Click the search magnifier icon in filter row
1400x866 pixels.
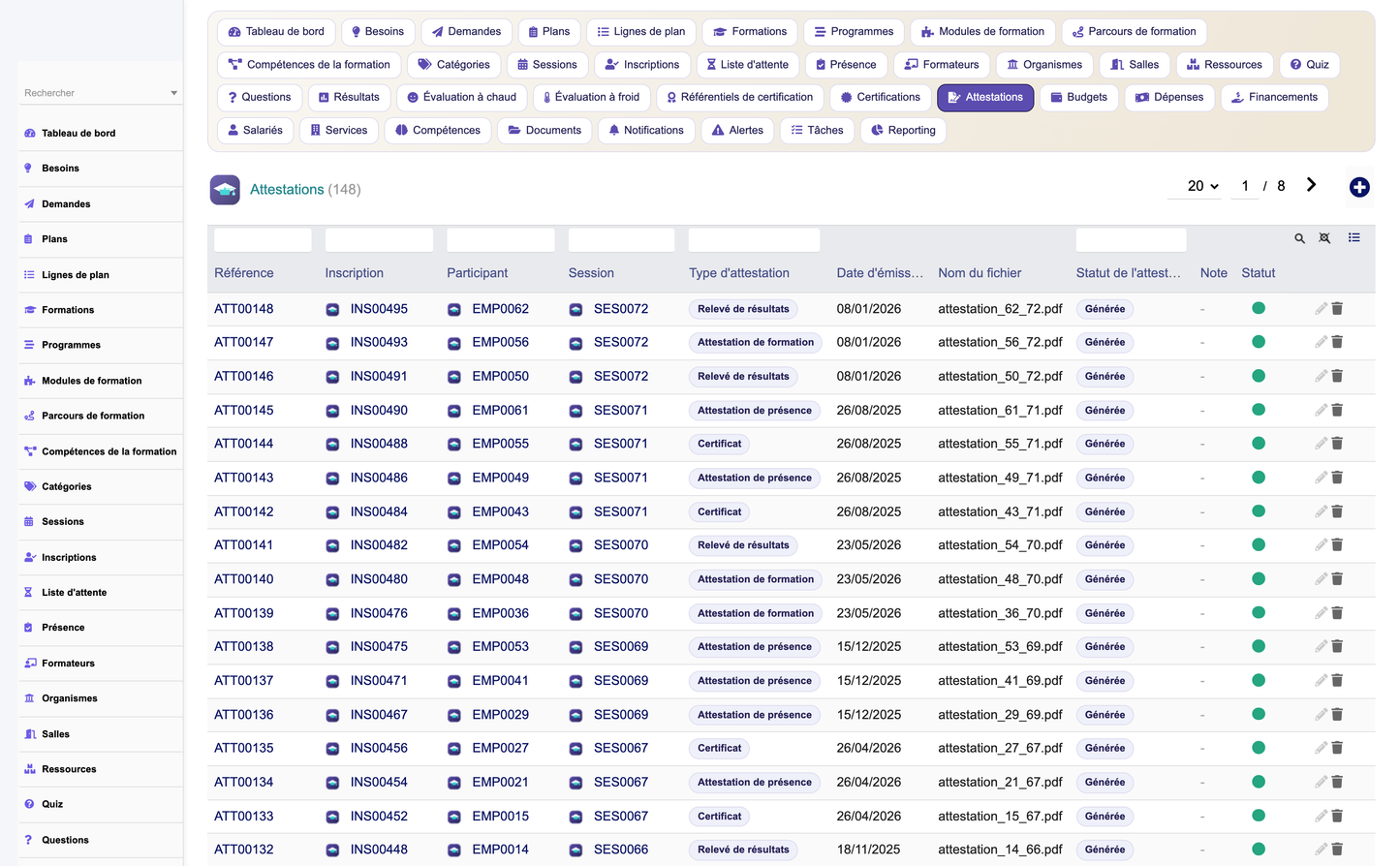tap(1299, 238)
